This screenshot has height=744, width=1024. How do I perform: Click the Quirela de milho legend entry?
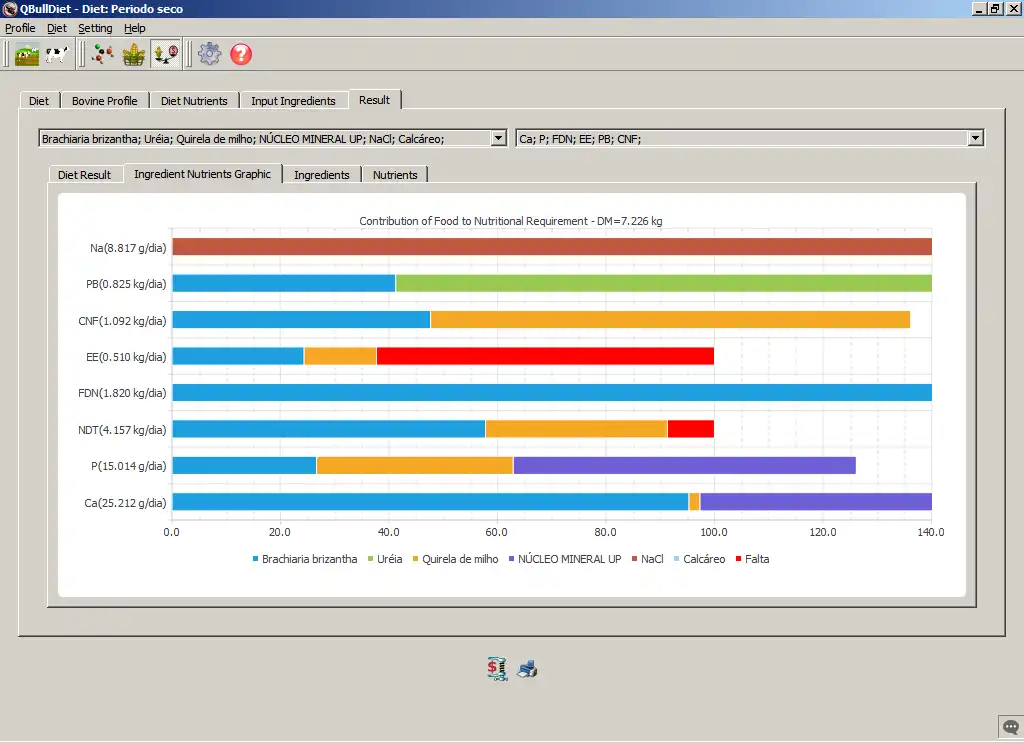coord(455,559)
